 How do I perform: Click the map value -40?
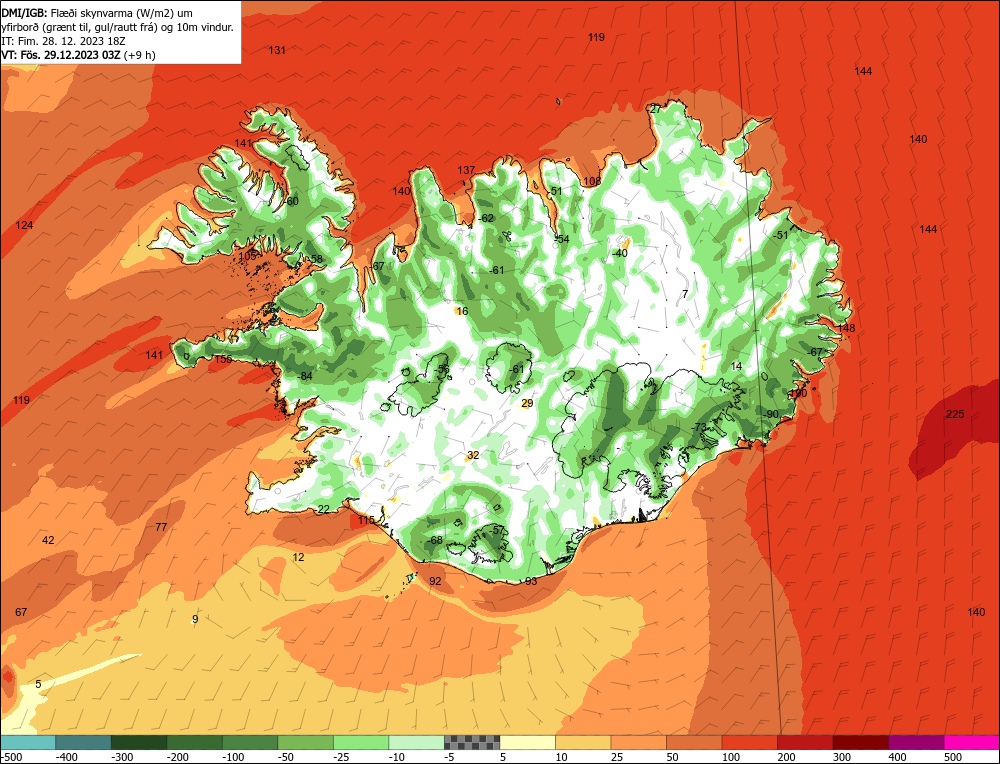[619, 253]
